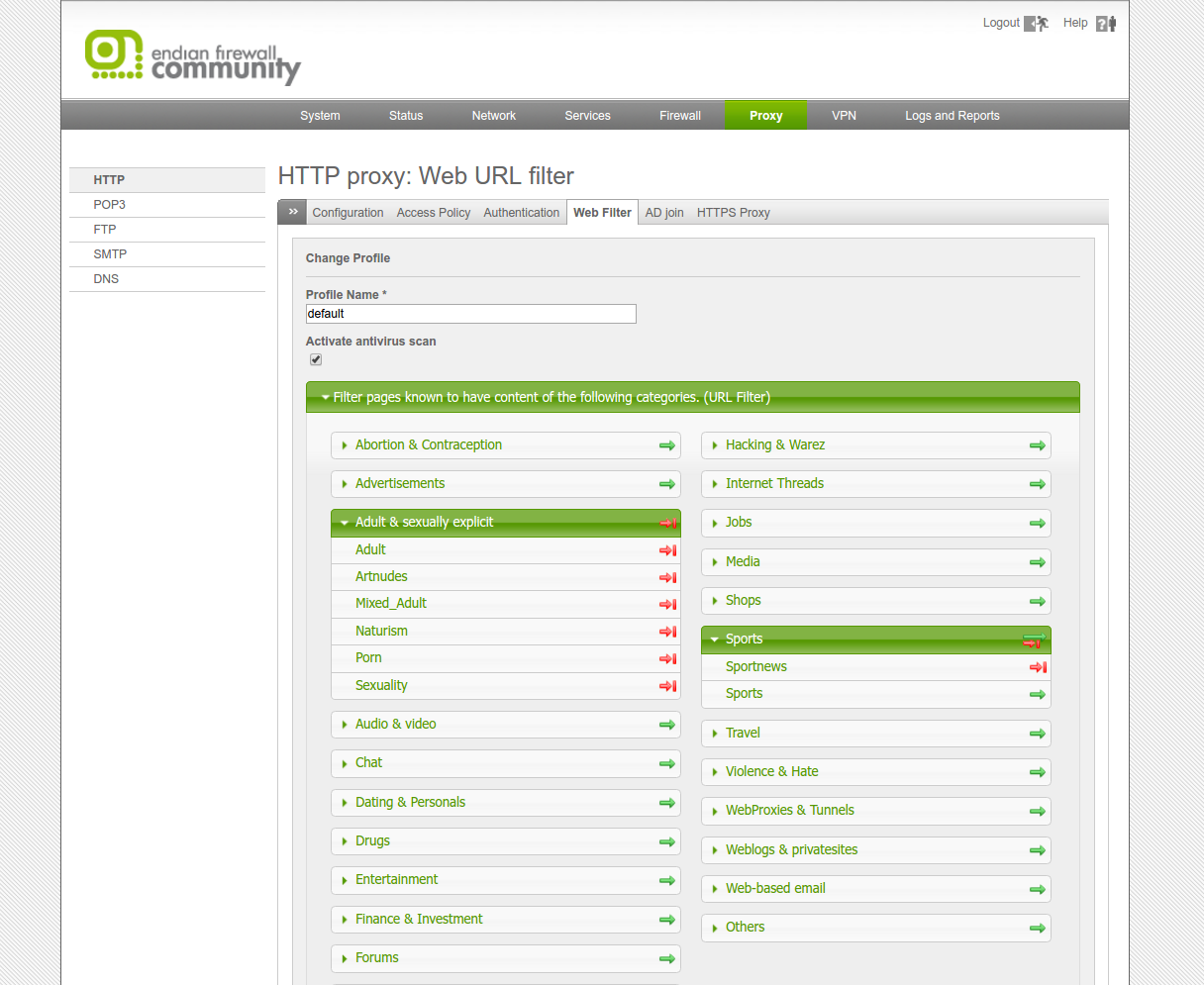The image size is (1204, 985).
Task: Expand the tab bar double-chevron button
Action: point(292,212)
